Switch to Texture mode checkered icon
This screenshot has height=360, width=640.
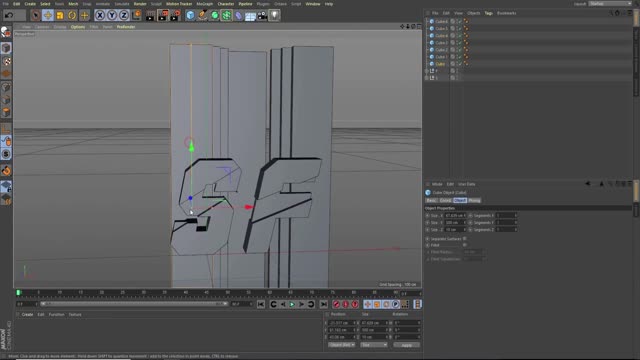(6, 61)
